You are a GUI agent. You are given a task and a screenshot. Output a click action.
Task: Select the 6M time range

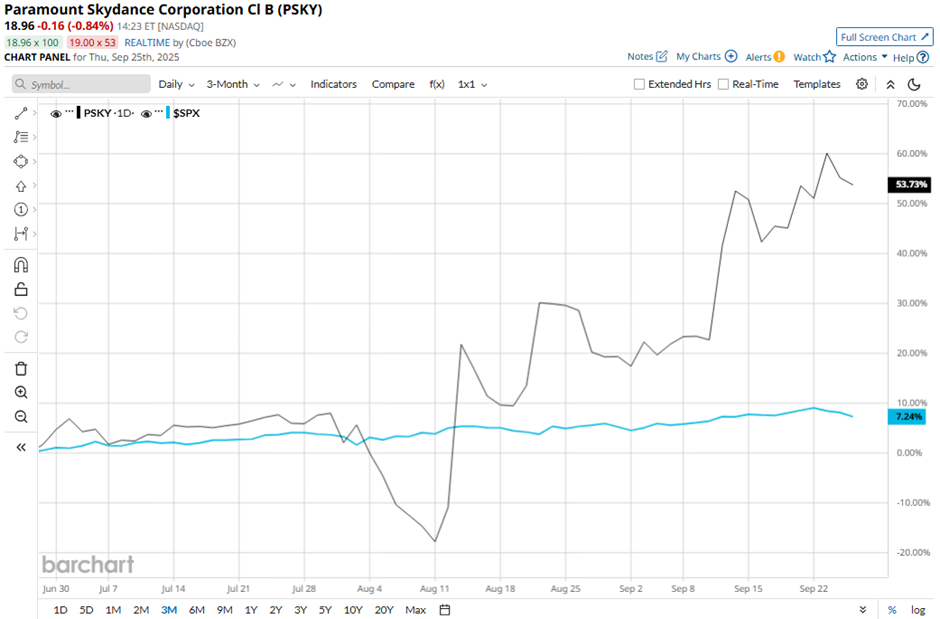(197, 609)
